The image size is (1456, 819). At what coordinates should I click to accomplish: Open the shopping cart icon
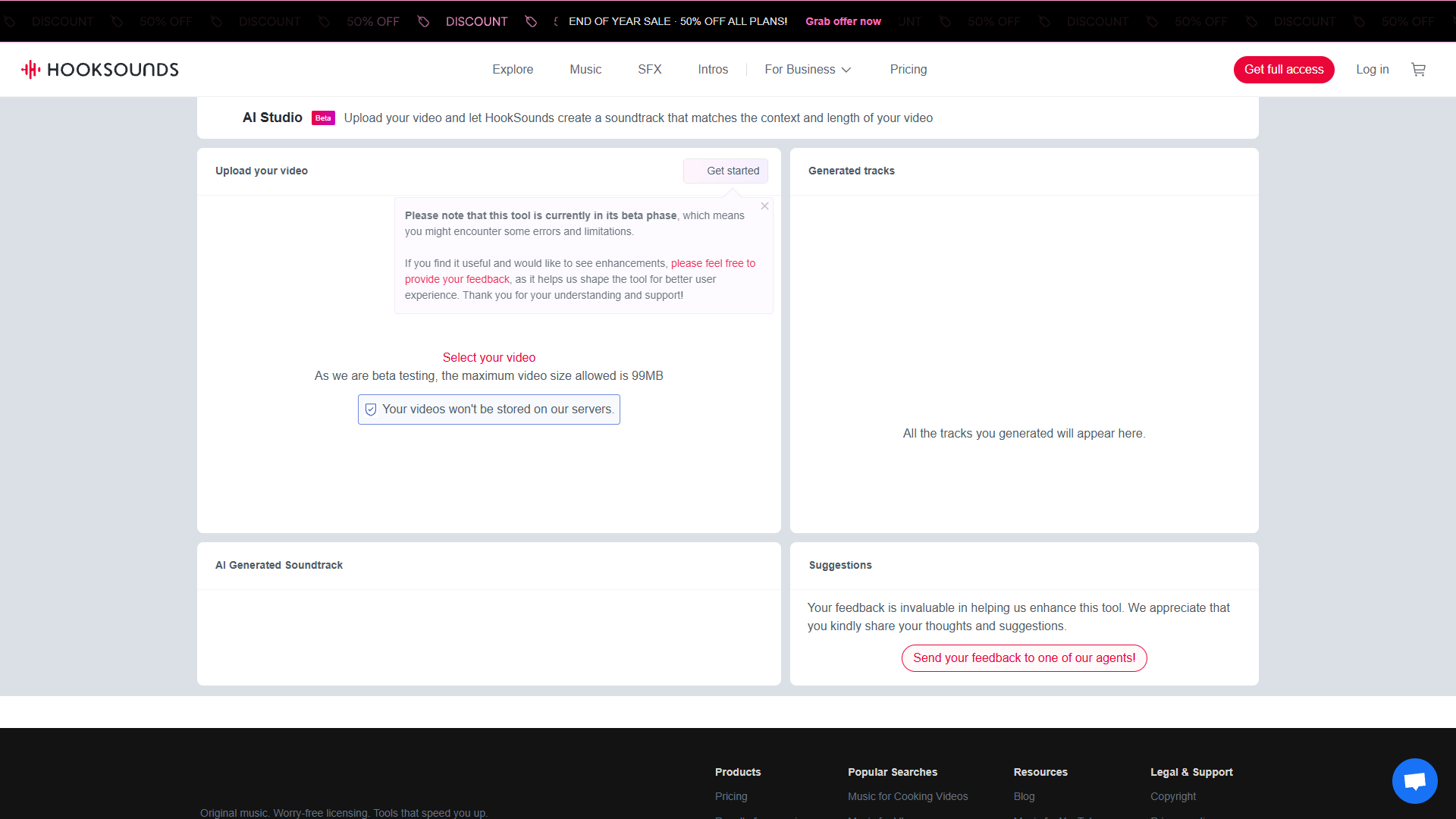pyautogui.click(x=1418, y=70)
